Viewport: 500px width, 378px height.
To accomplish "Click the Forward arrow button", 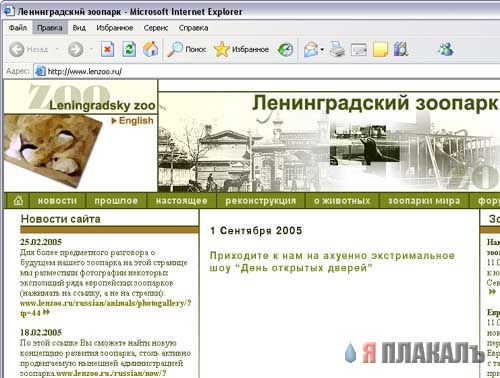I will point(76,49).
